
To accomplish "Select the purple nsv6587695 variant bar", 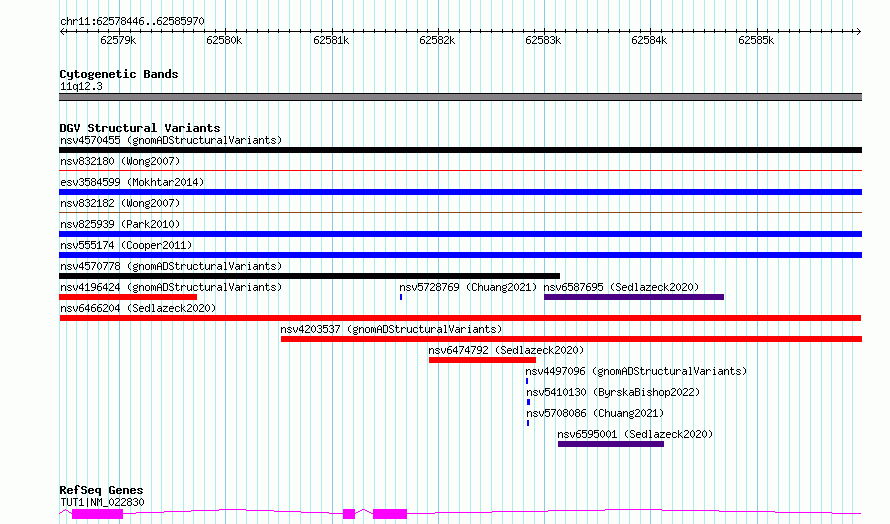I will click(634, 297).
